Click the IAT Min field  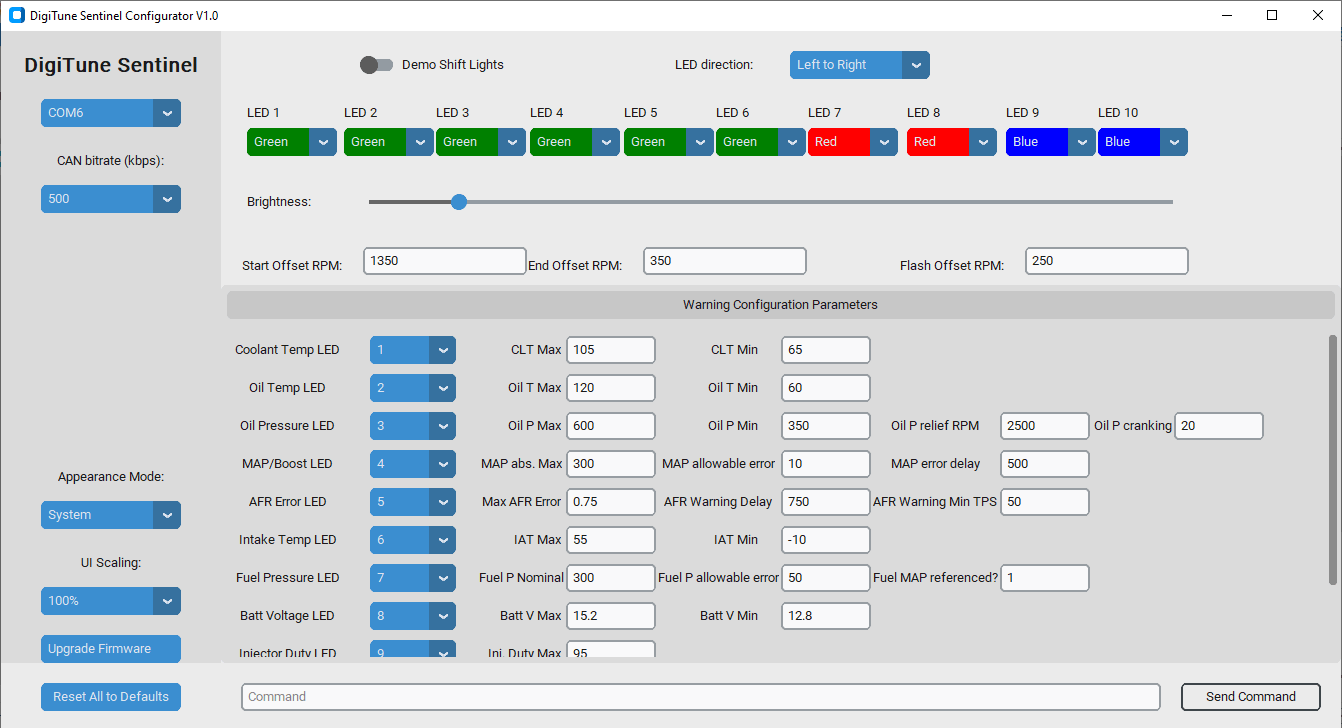(x=826, y=540)
